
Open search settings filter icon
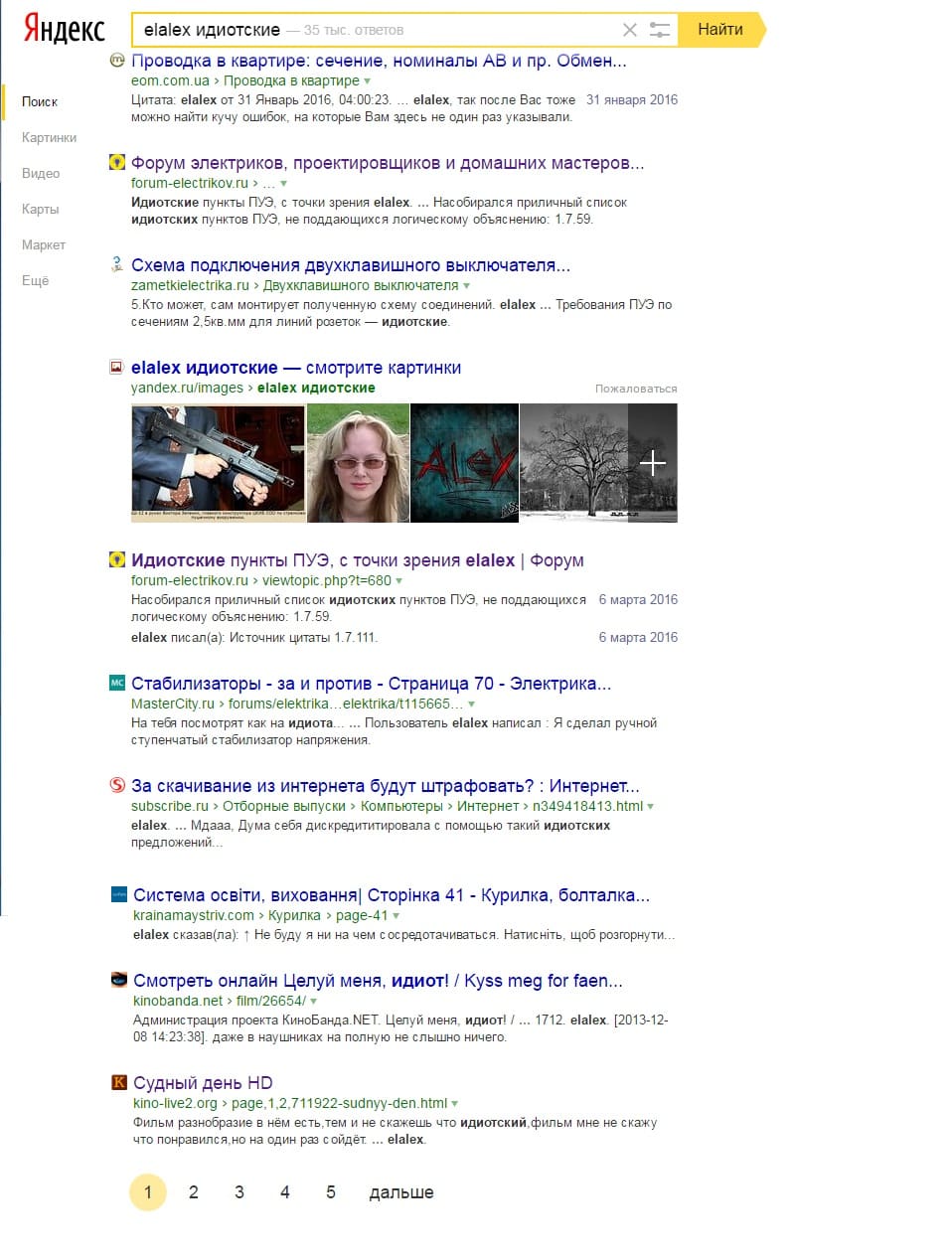tap(659, 30)
